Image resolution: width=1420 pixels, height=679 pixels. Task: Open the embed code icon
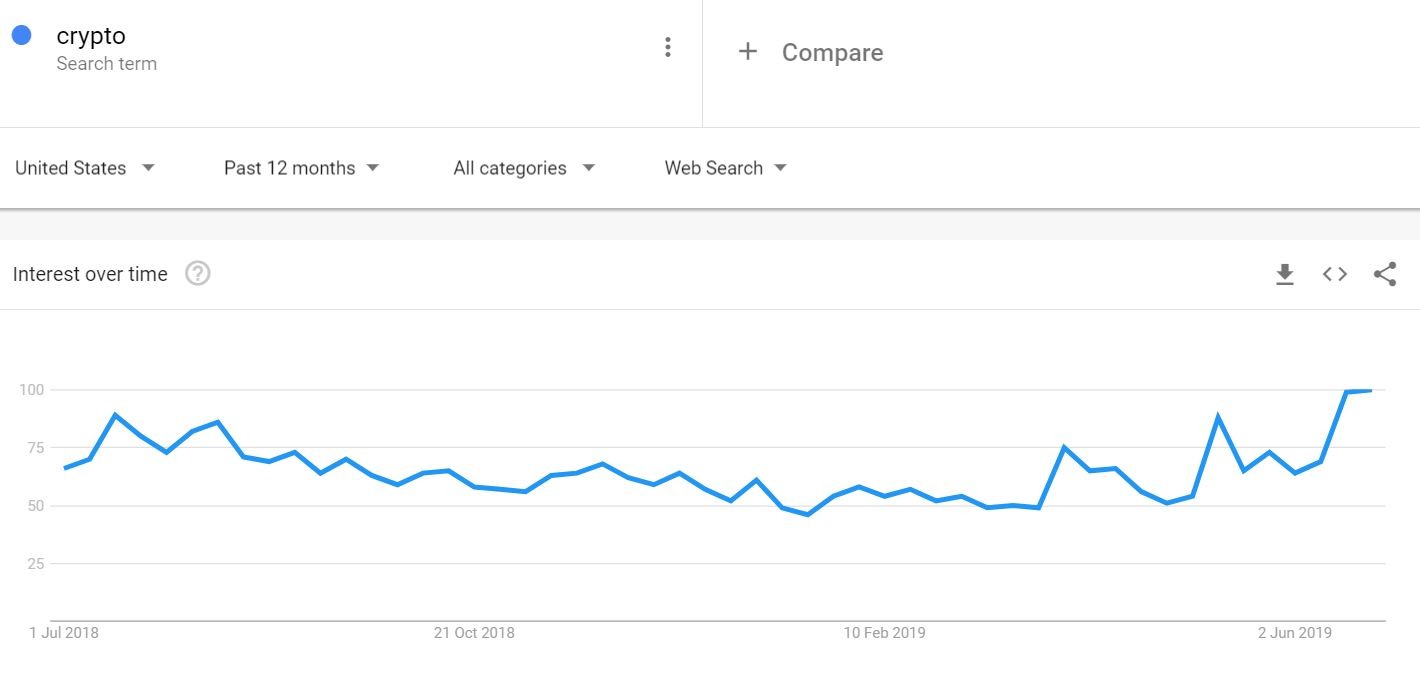coord(1335,274)
